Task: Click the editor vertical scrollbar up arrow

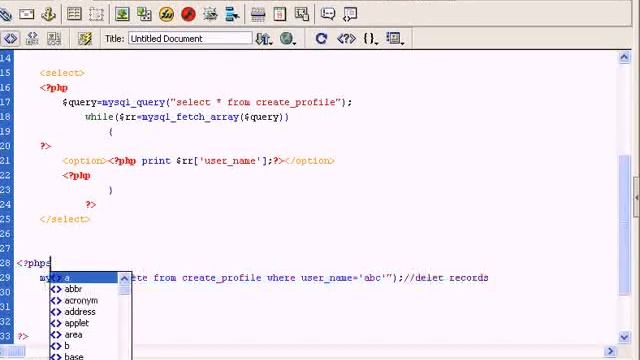Action: [624, 58]
